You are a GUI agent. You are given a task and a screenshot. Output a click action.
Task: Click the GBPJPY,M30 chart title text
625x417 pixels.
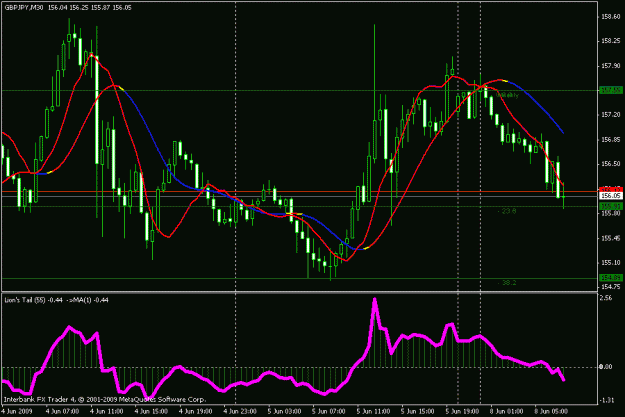click(24, 8)
